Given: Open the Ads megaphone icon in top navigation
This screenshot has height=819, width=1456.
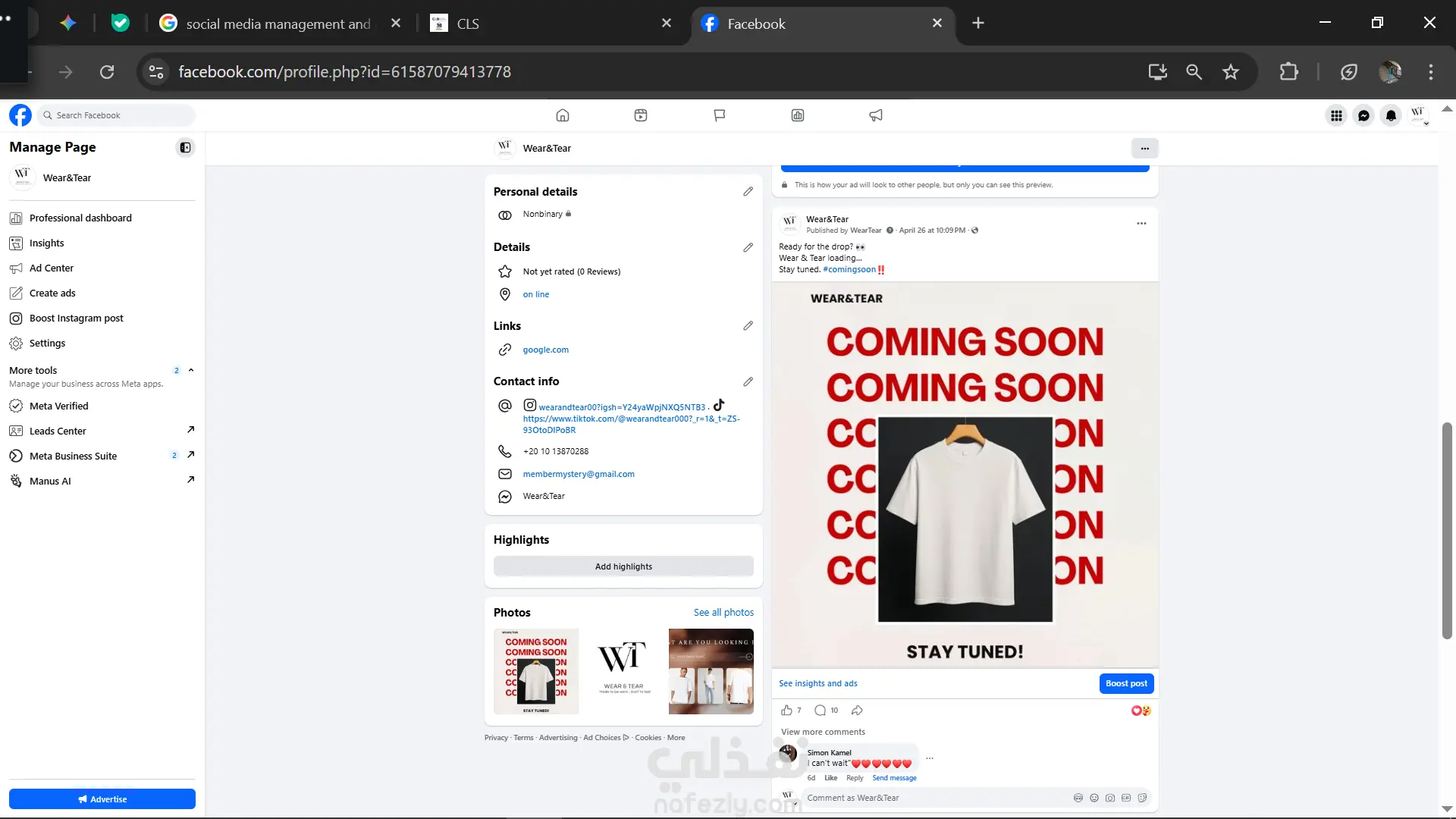Looking at the screenshot, I should [x=876, y=115].
